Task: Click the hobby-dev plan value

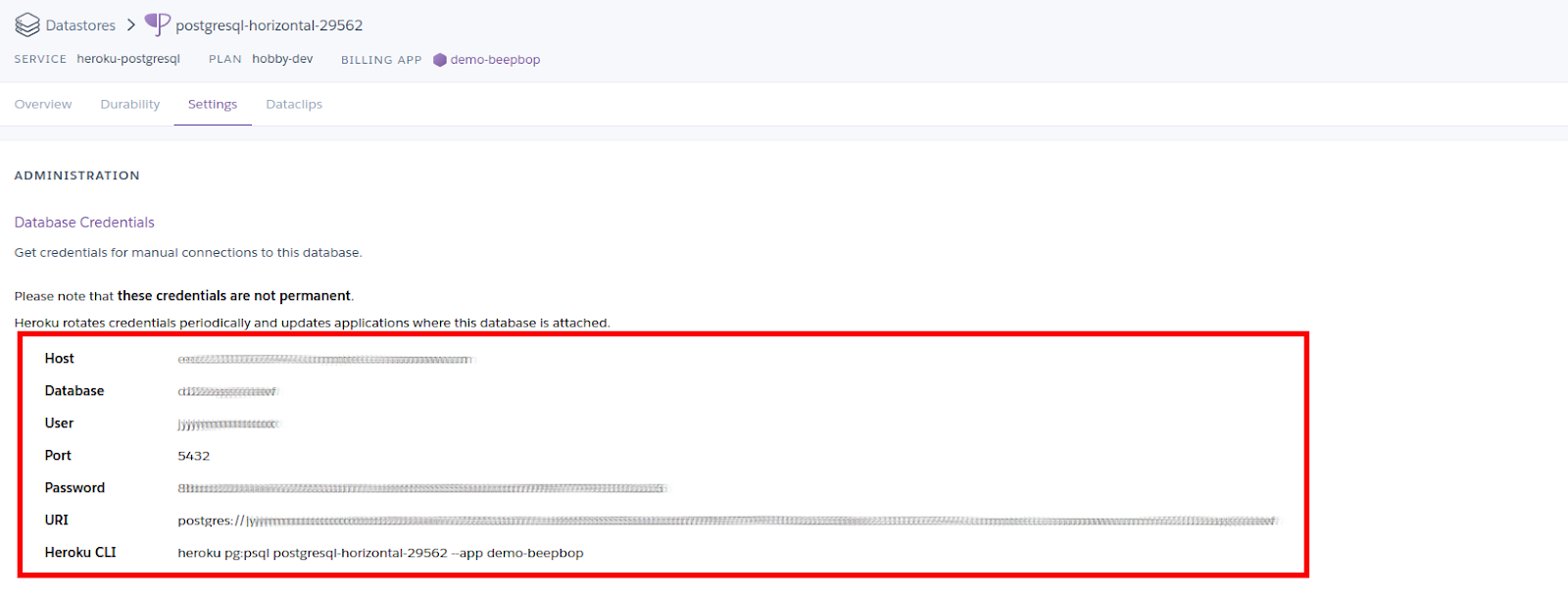Action: coord(282,59)
